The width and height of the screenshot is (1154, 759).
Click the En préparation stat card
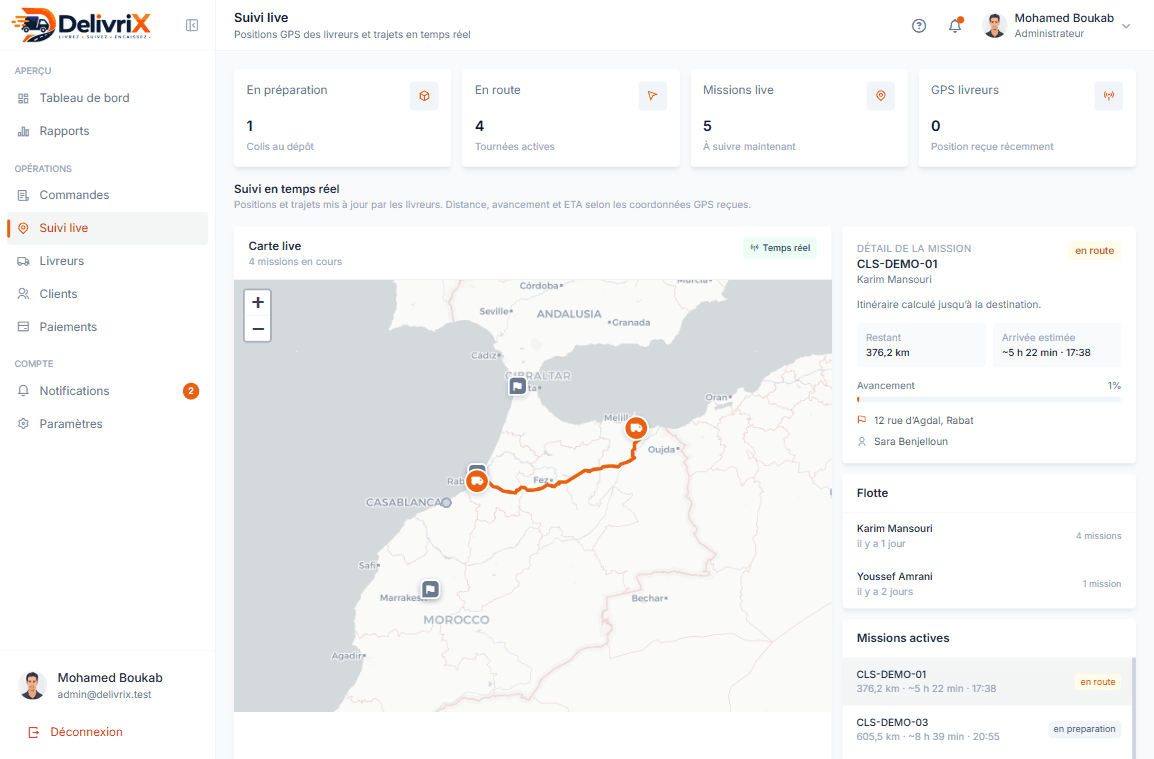point(342,118)
